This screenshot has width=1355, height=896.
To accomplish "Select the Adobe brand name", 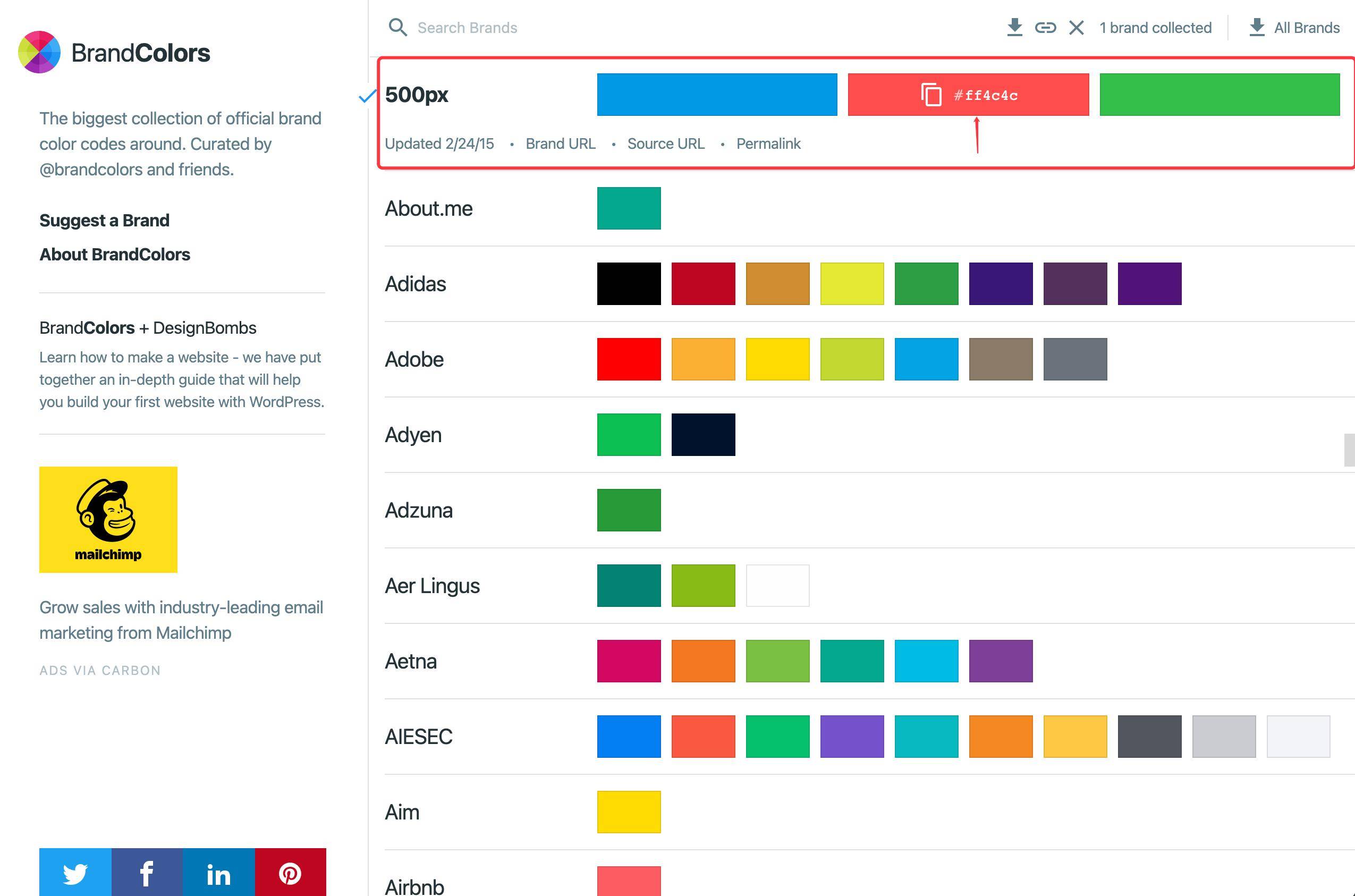I will [x=414, y=359].
